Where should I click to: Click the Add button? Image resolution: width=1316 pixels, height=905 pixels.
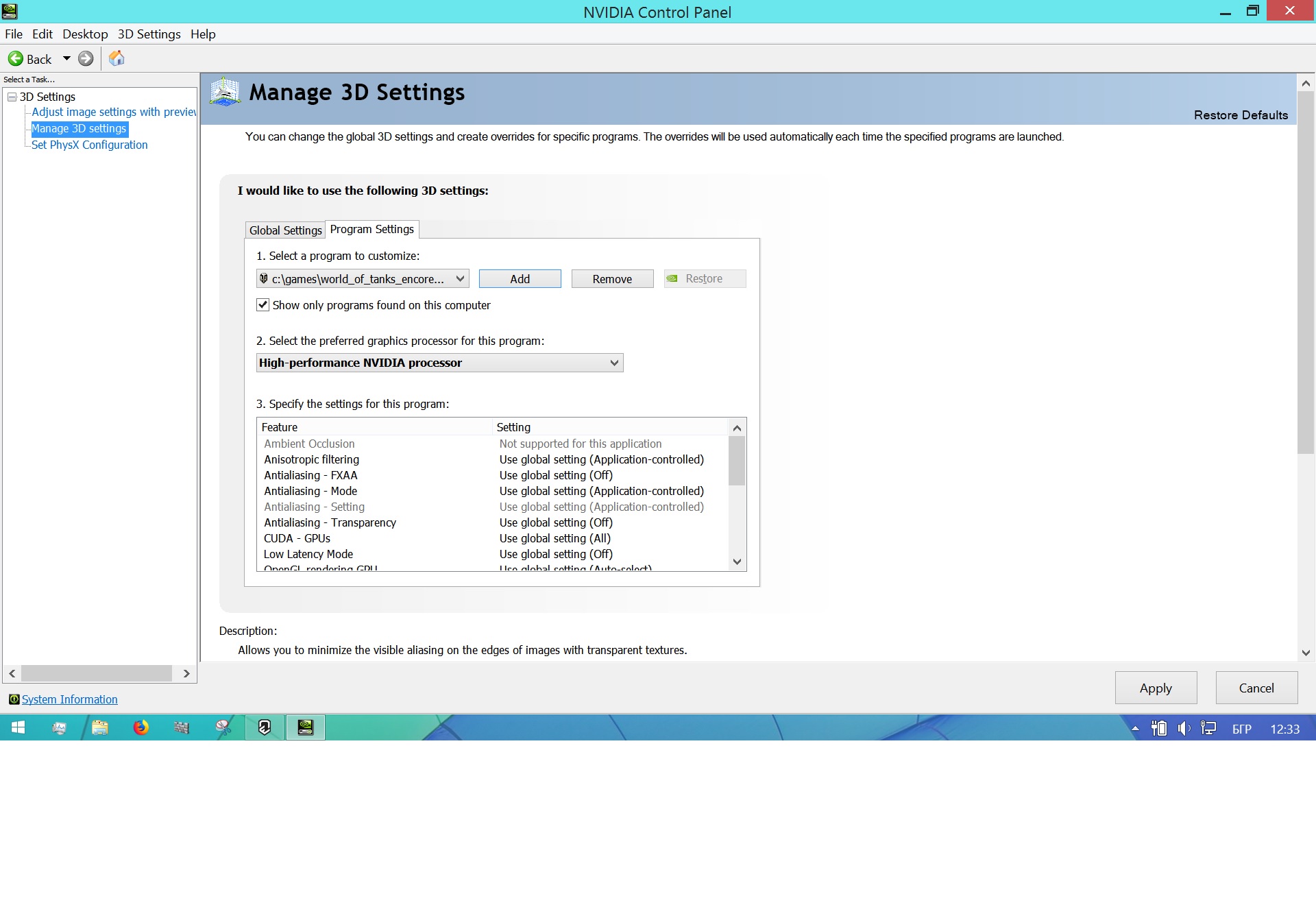point(520,279)
